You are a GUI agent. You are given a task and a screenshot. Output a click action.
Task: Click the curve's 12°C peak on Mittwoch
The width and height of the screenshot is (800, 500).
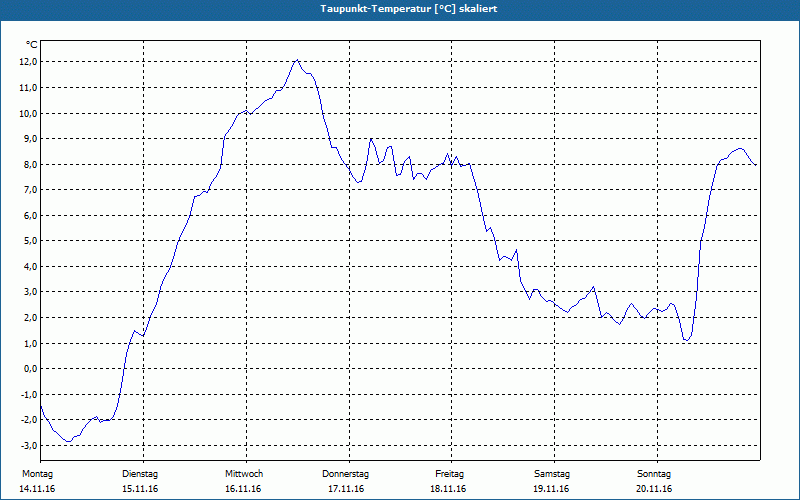pyautogui.click(x=297, y=60)
